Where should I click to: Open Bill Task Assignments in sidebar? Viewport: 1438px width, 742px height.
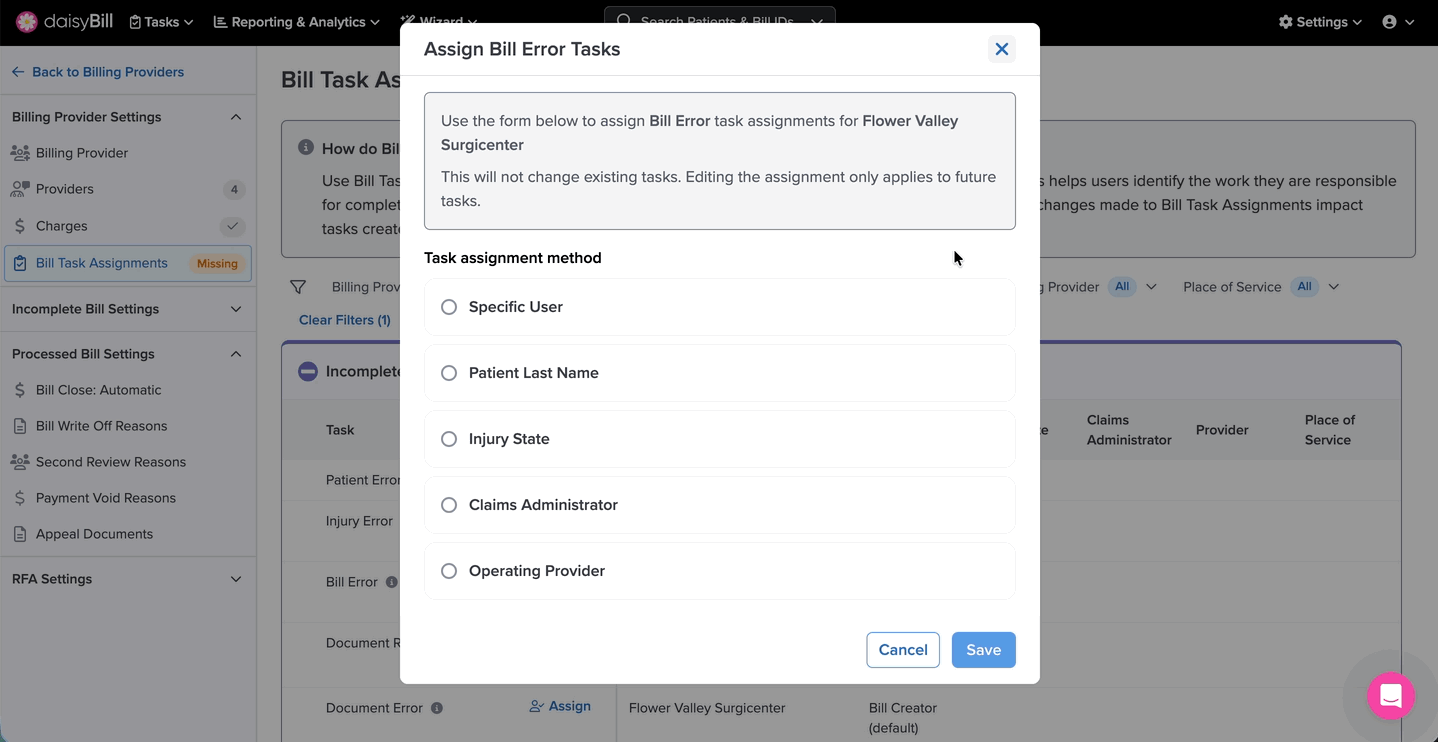[x=102, y=263]
